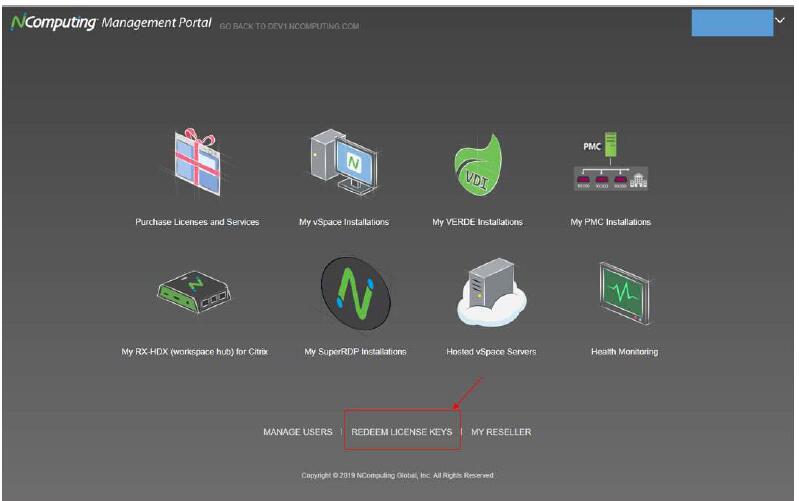
Task: Go to the MY RESELLER menu item
Action: coord(501,432)
